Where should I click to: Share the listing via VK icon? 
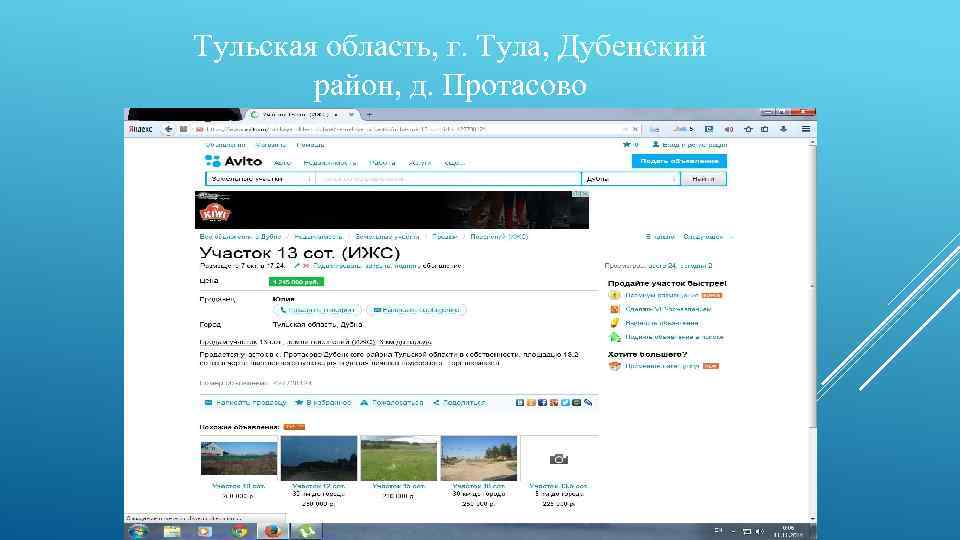[x=520, y=402]
